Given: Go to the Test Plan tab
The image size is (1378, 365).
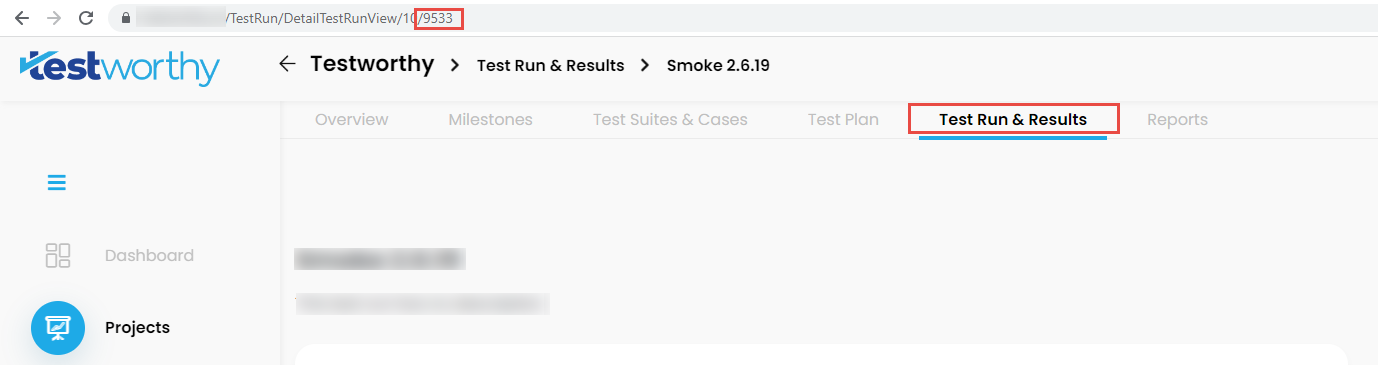Looking at the screenshot, I should 843,120.
